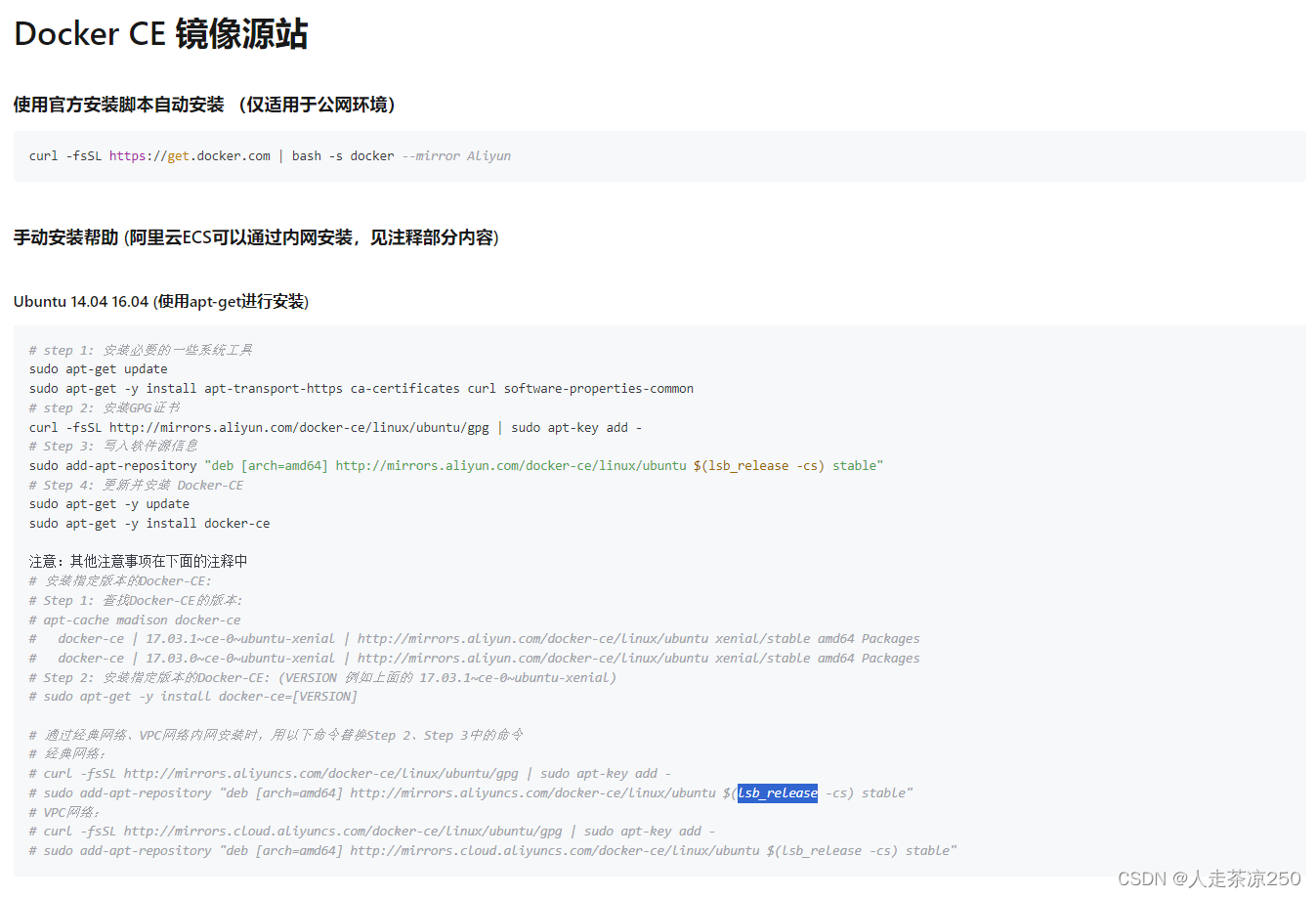Click the 手动安装帮助 section heading
This screenshot has width=1316, height=898.
(254, 237)
